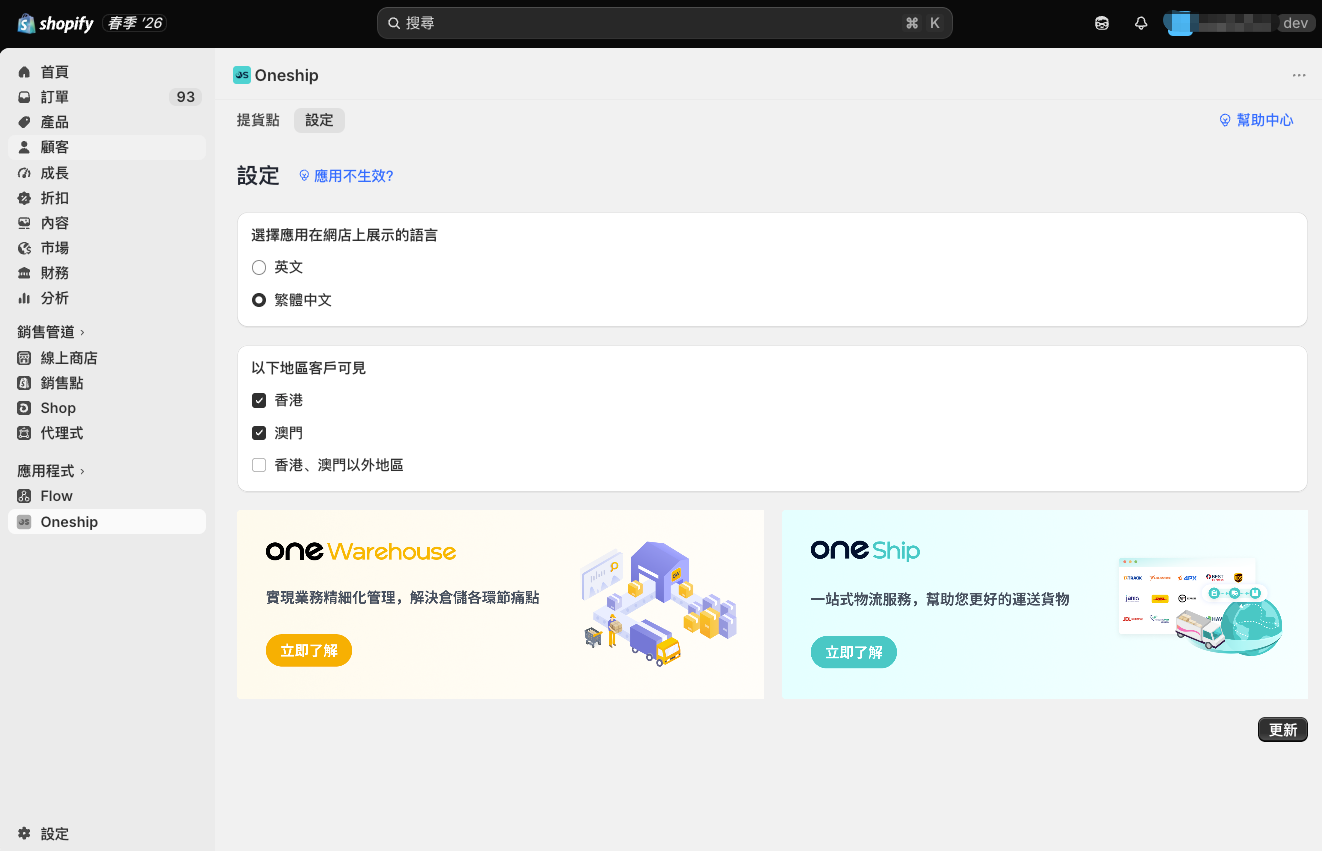The height and width of the screenshot is (851, 1322).
Task: Click the 以下地區客戶可見 heading
Action: tap(309, 368)
